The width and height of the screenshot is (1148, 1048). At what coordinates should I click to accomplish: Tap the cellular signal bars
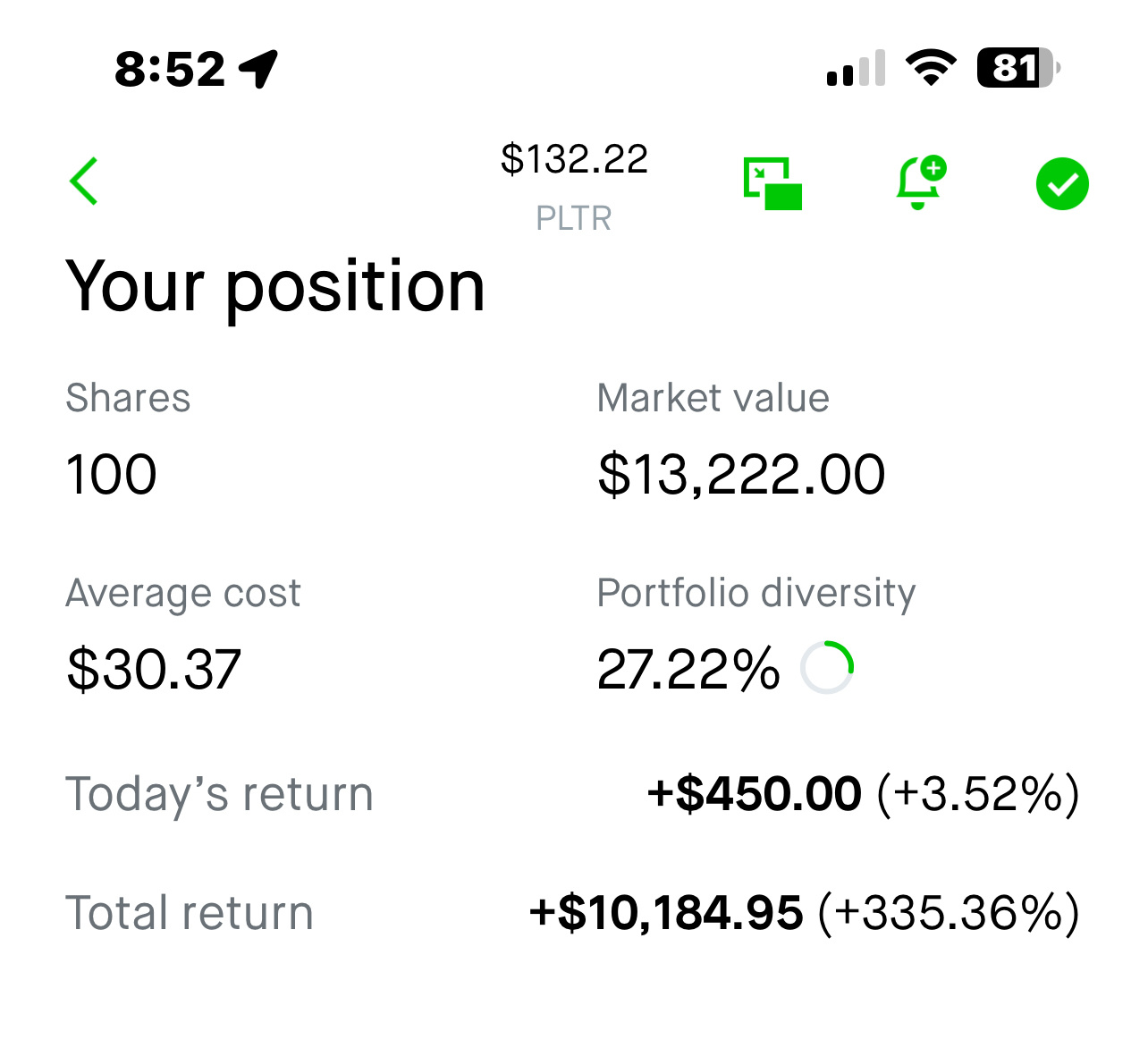[x=856, y=68]
